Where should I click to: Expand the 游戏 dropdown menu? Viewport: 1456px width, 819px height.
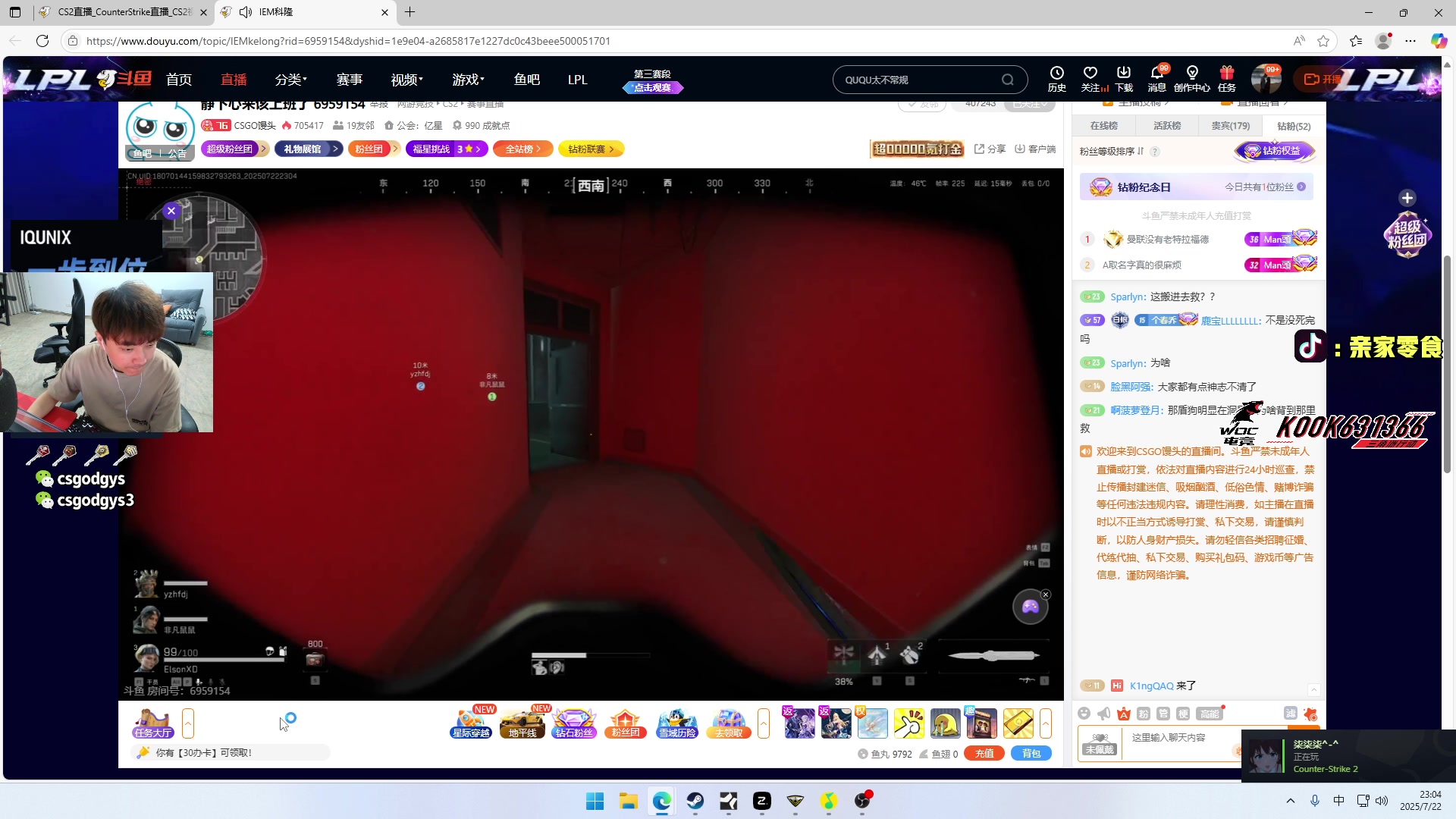click(468, 80)
